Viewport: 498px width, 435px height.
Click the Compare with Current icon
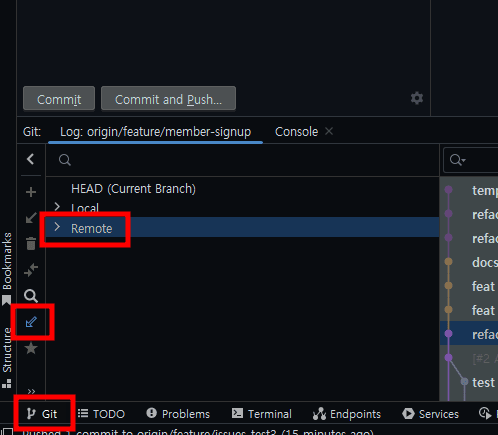(31, 270)
